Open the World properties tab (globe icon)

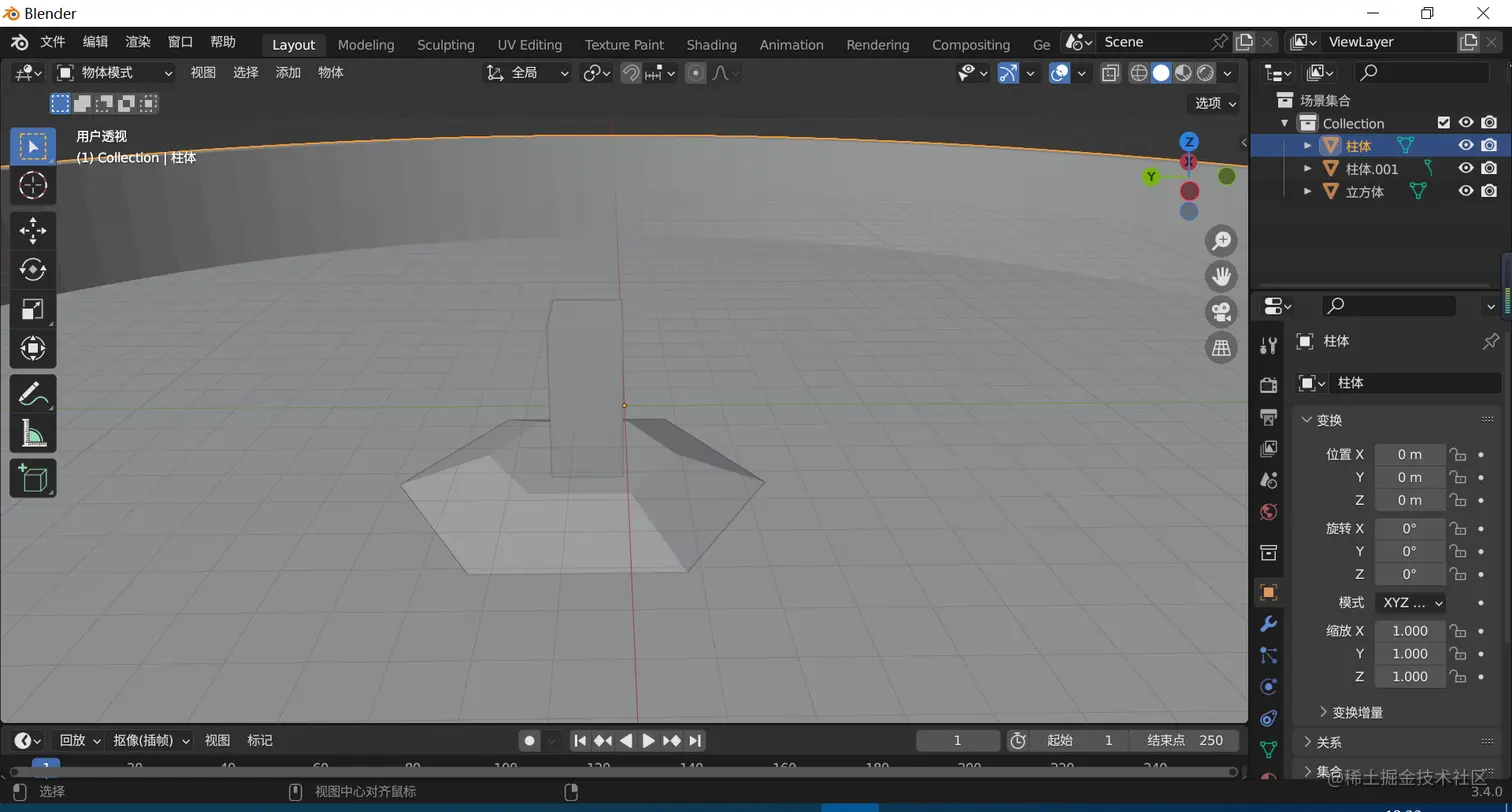(1269, 512)
